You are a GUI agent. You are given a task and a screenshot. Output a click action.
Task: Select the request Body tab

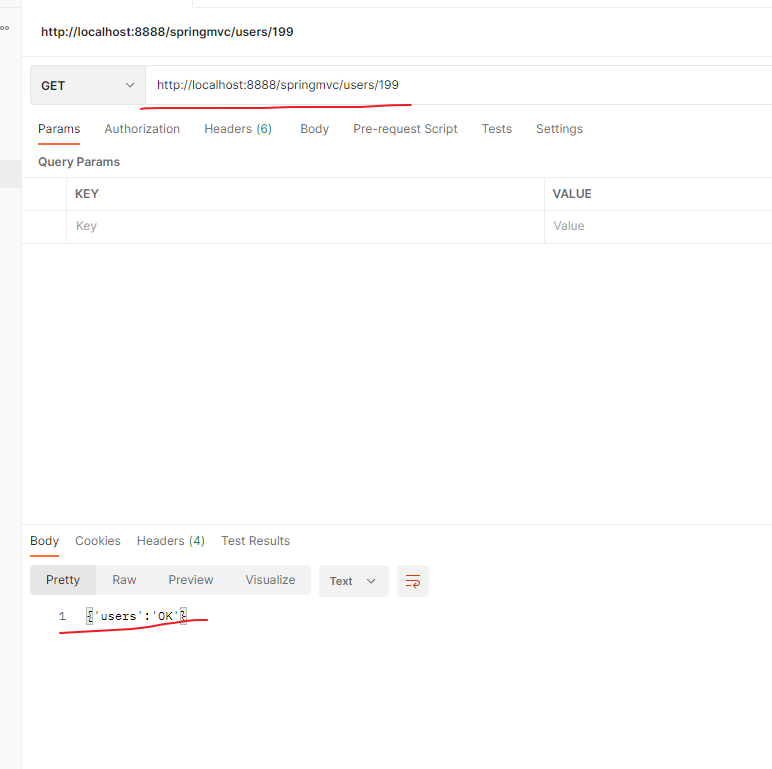(x=314, y=129)
